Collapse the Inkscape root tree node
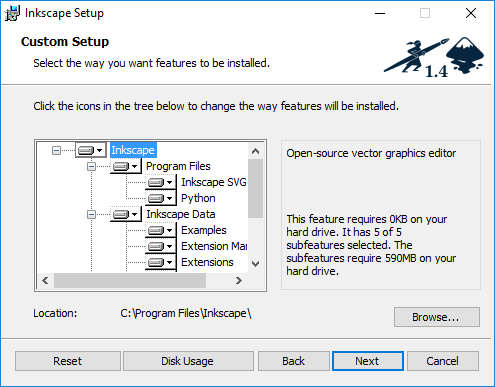Image resolution: width=495 pixels, height=387 pixels. 56,151
